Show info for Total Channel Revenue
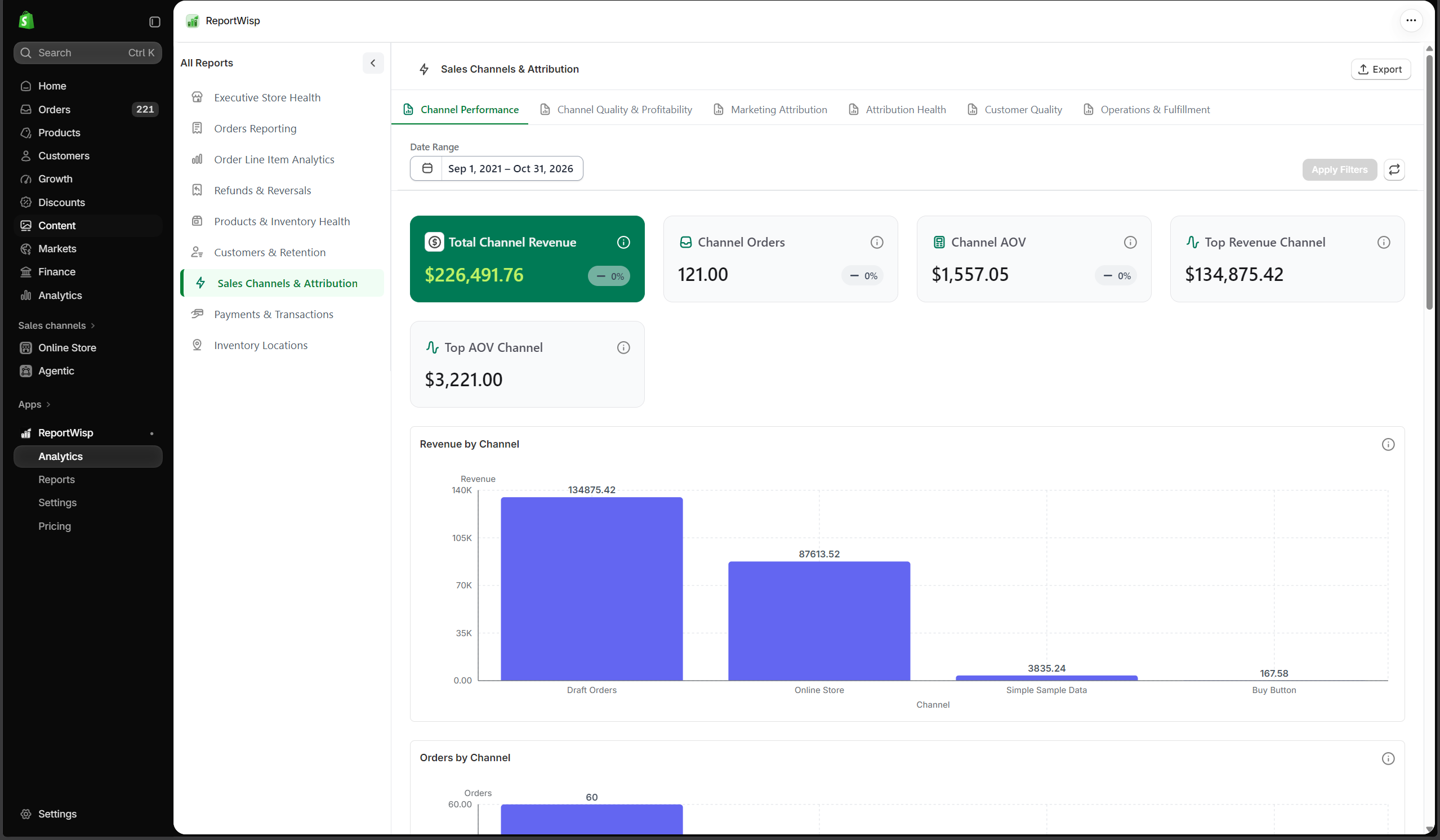This screenshot has width=1440, height=840. (623, 242)
